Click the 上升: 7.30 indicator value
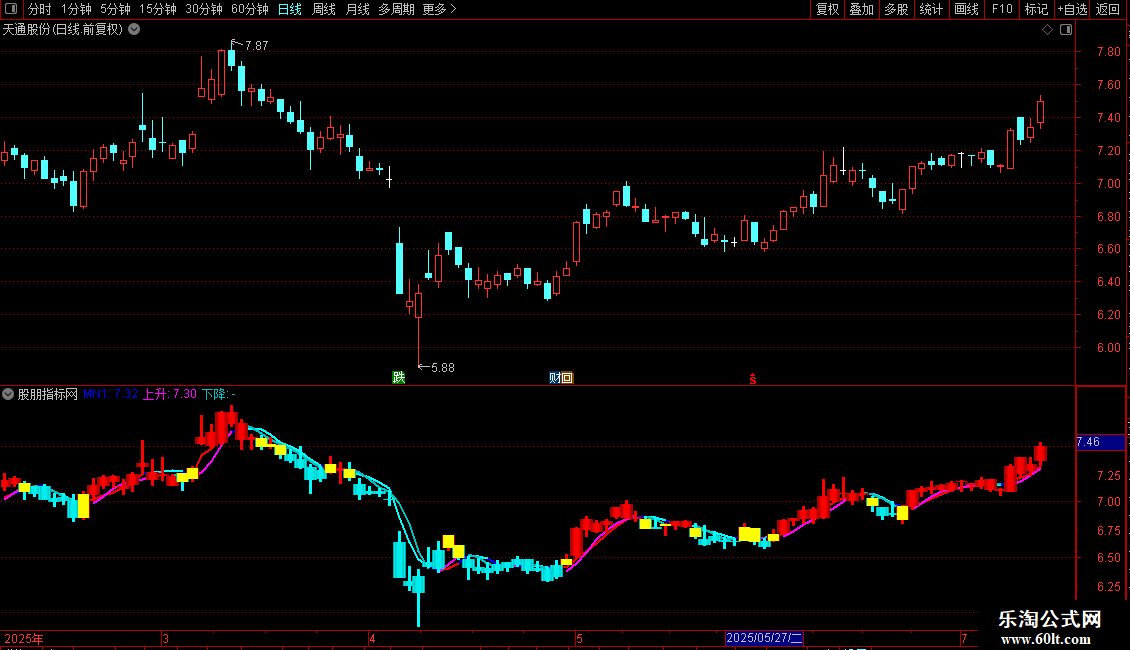The height and width of the screenshot is (650, 1130). pos(169,394)
